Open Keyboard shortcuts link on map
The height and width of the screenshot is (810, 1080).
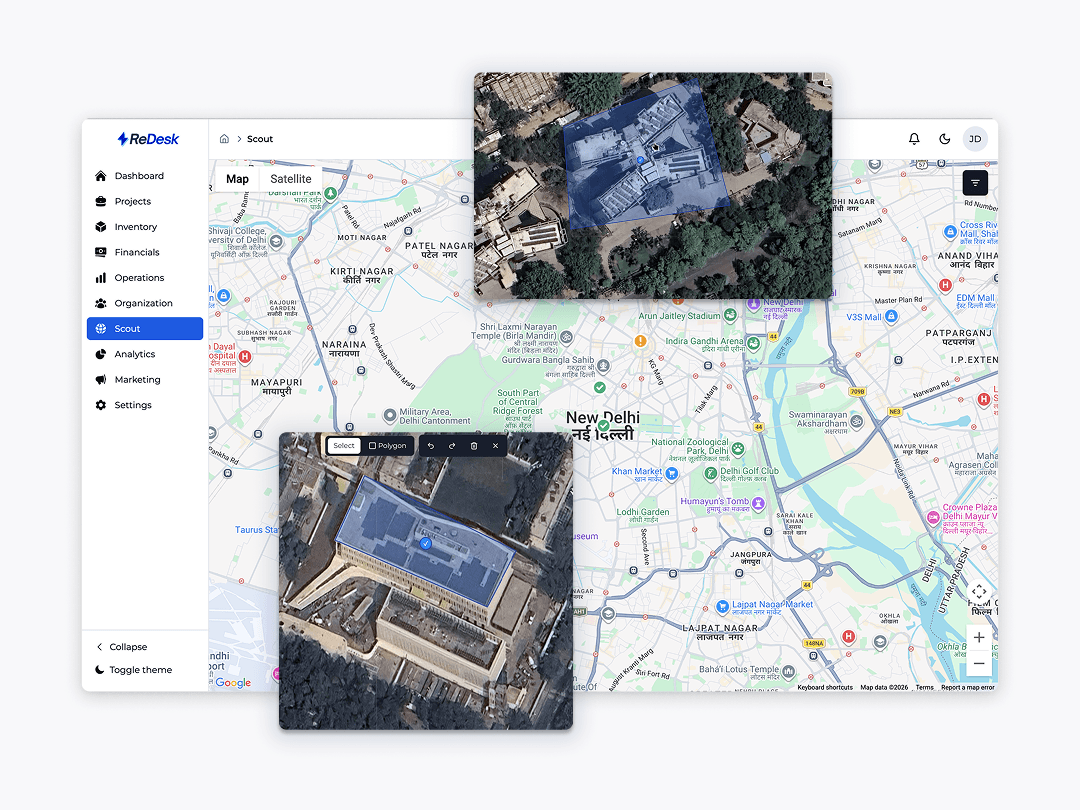point(824,687)
